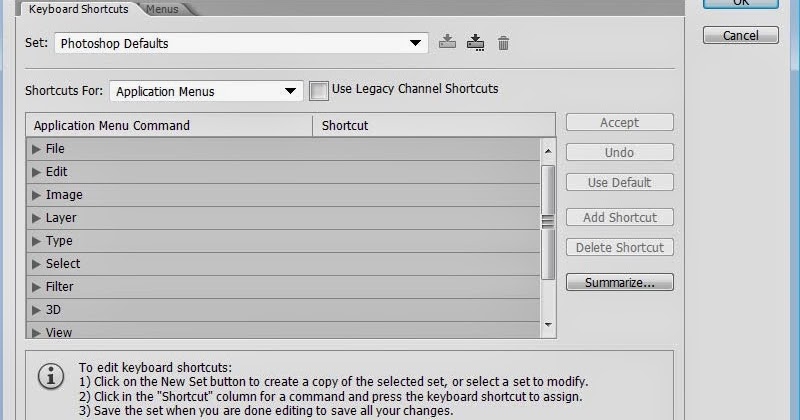
Task: Select the Image row text
Action: (x=64, y=195)
